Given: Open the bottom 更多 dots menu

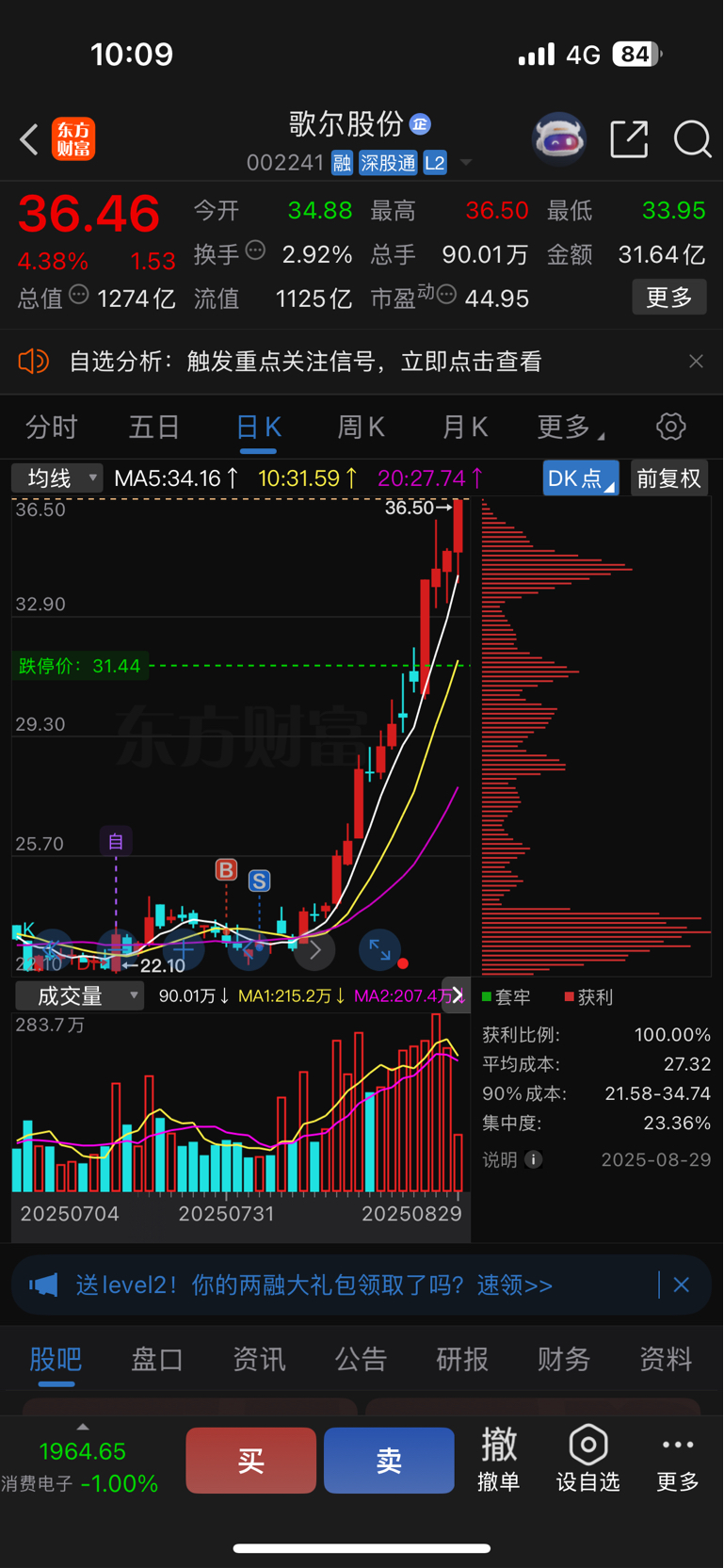Looking at the screenshot, I should 678,1460.
